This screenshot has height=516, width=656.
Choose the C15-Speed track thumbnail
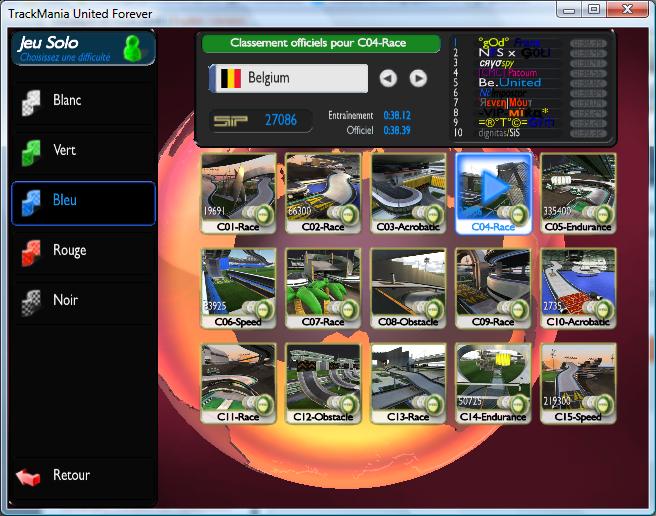tap(578, 382)
